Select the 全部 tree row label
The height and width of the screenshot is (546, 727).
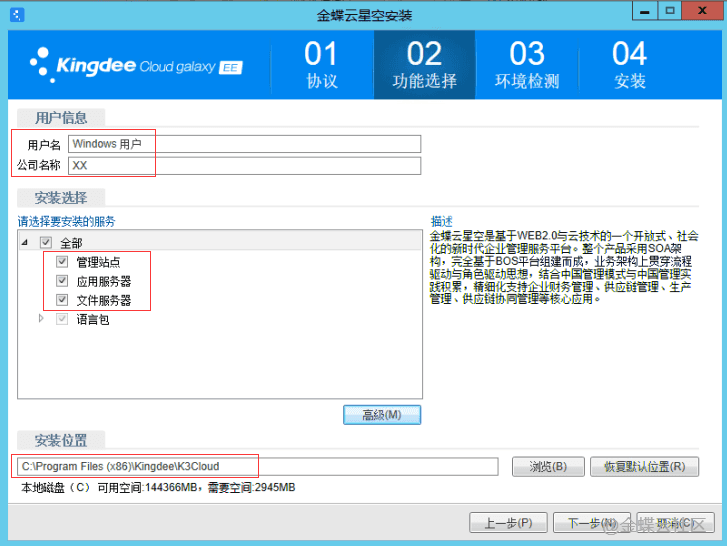[x=71, y=243]
